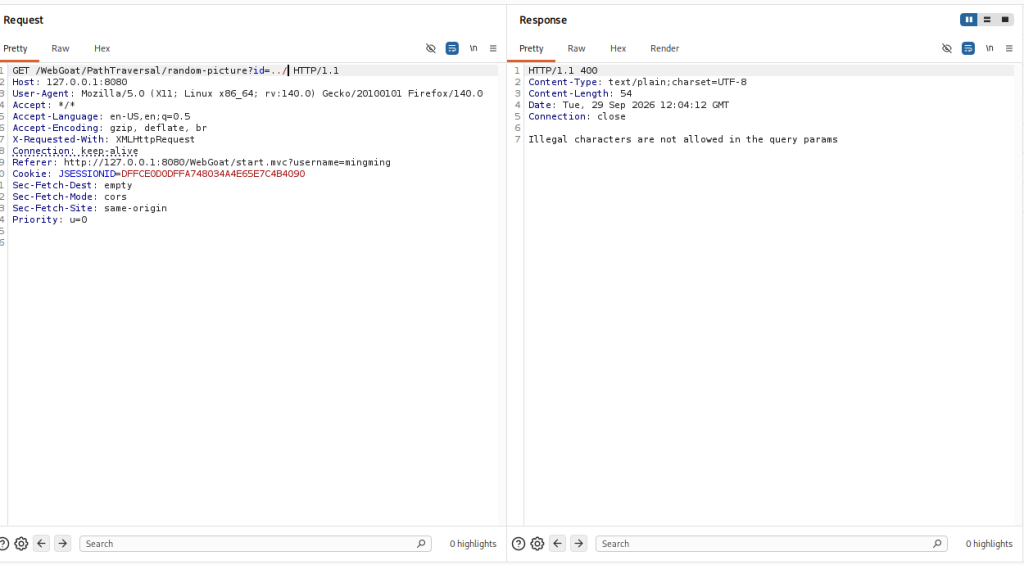This screenshot has width=1024, height=565.
Task: Click the Referer header URL
Action: pyautogui.click(x=227, y=162)
